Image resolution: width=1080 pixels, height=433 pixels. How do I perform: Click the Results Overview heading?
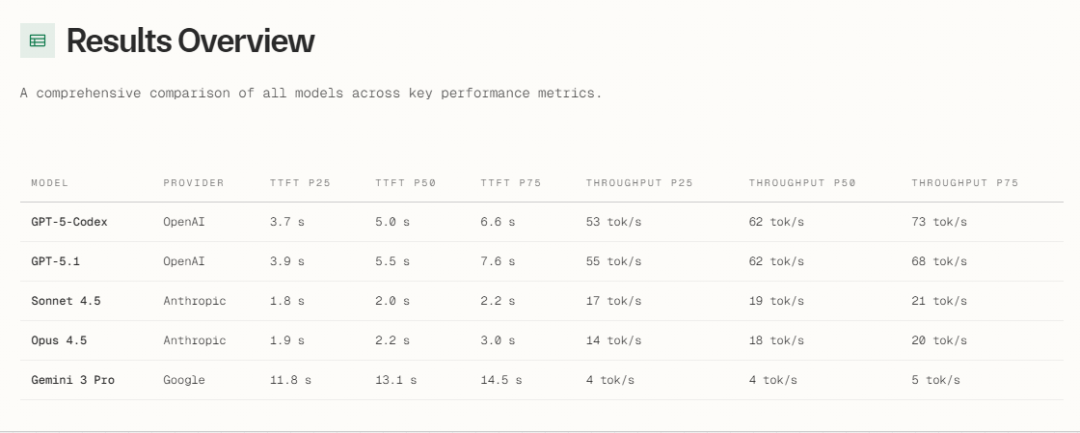pos(190,41)
